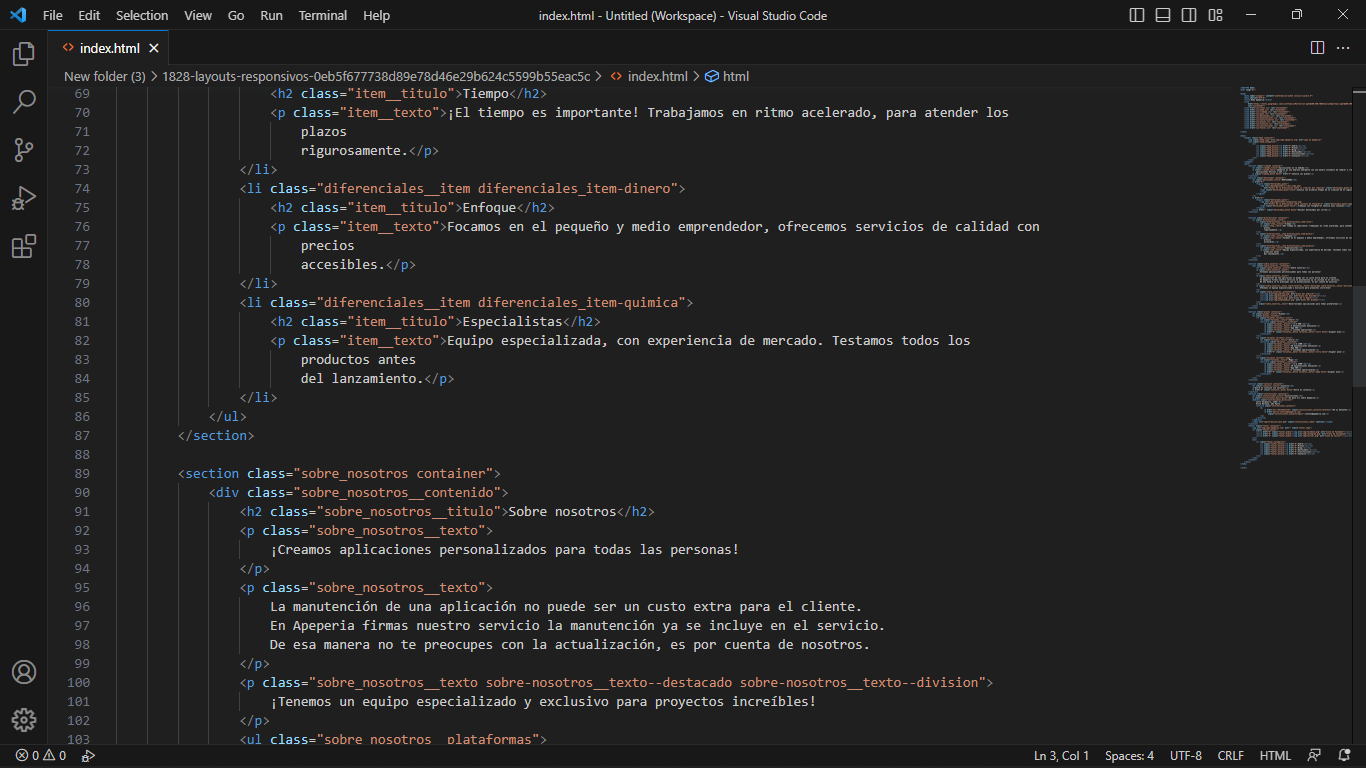Open the Search view icon
Screen dimensions: 1366x768
[x=24, y=102]
